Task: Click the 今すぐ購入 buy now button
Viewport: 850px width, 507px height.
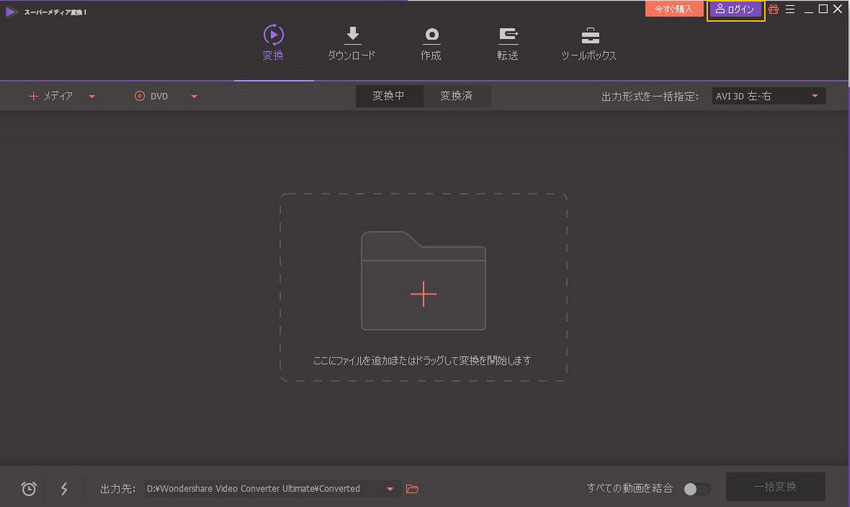Action: (674, 9)
